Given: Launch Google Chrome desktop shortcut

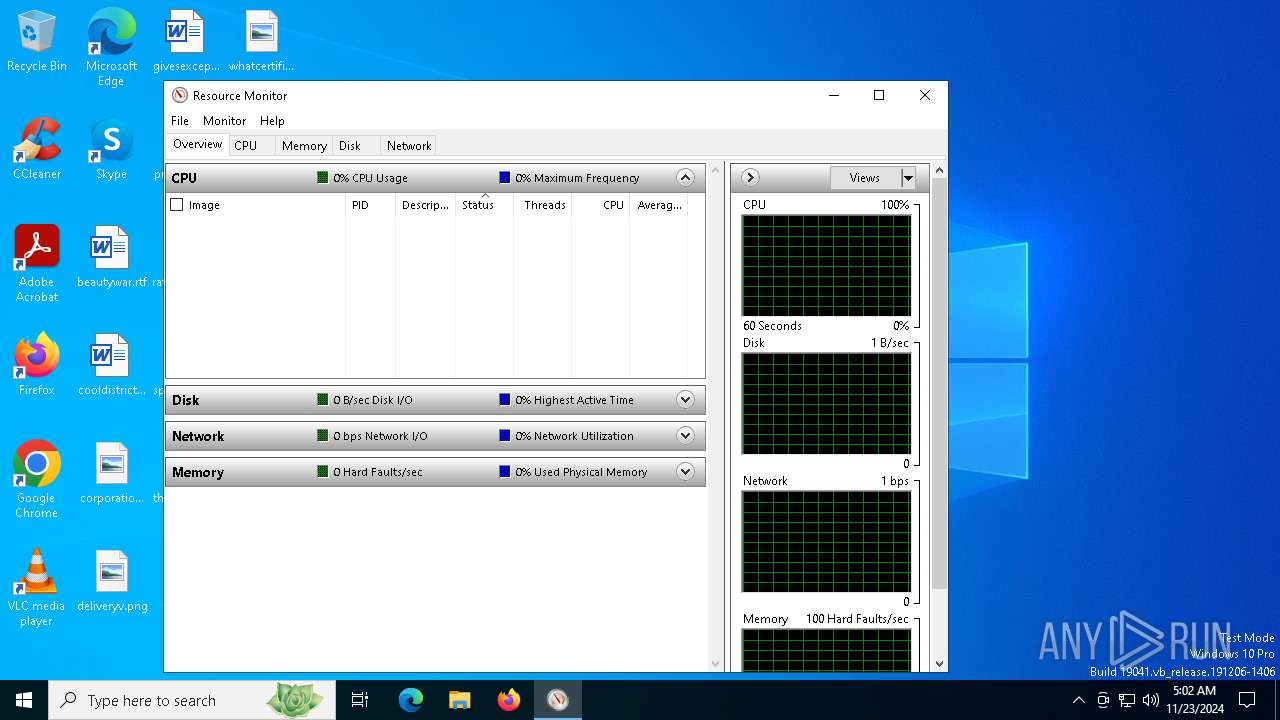Looking at the screenshot, I should [37, 480].
